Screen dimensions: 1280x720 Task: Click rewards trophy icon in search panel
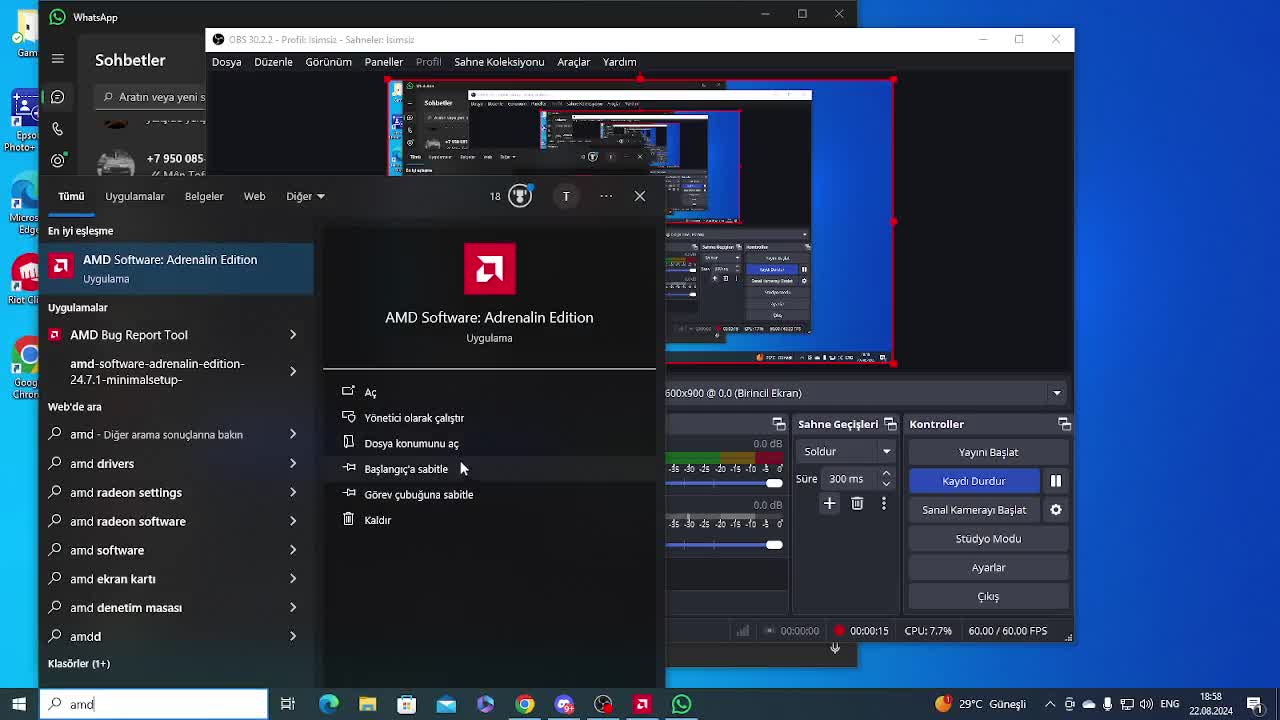[x=519, y=196]
